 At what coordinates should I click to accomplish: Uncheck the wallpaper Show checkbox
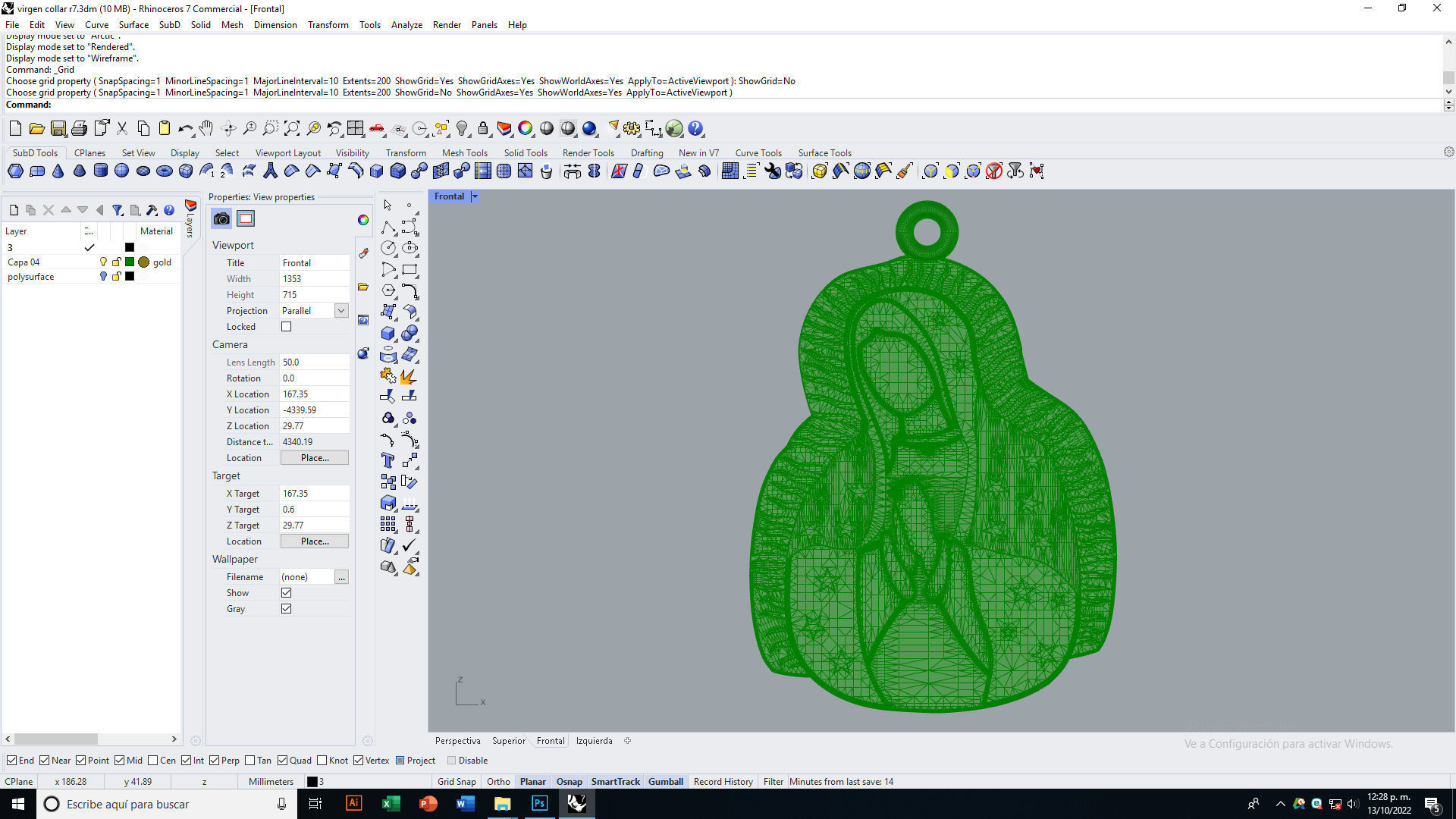286,593
